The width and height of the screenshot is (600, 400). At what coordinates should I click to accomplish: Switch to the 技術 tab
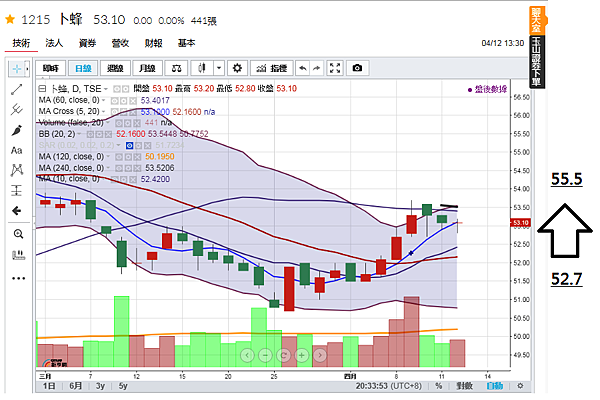tap(21, 43)
